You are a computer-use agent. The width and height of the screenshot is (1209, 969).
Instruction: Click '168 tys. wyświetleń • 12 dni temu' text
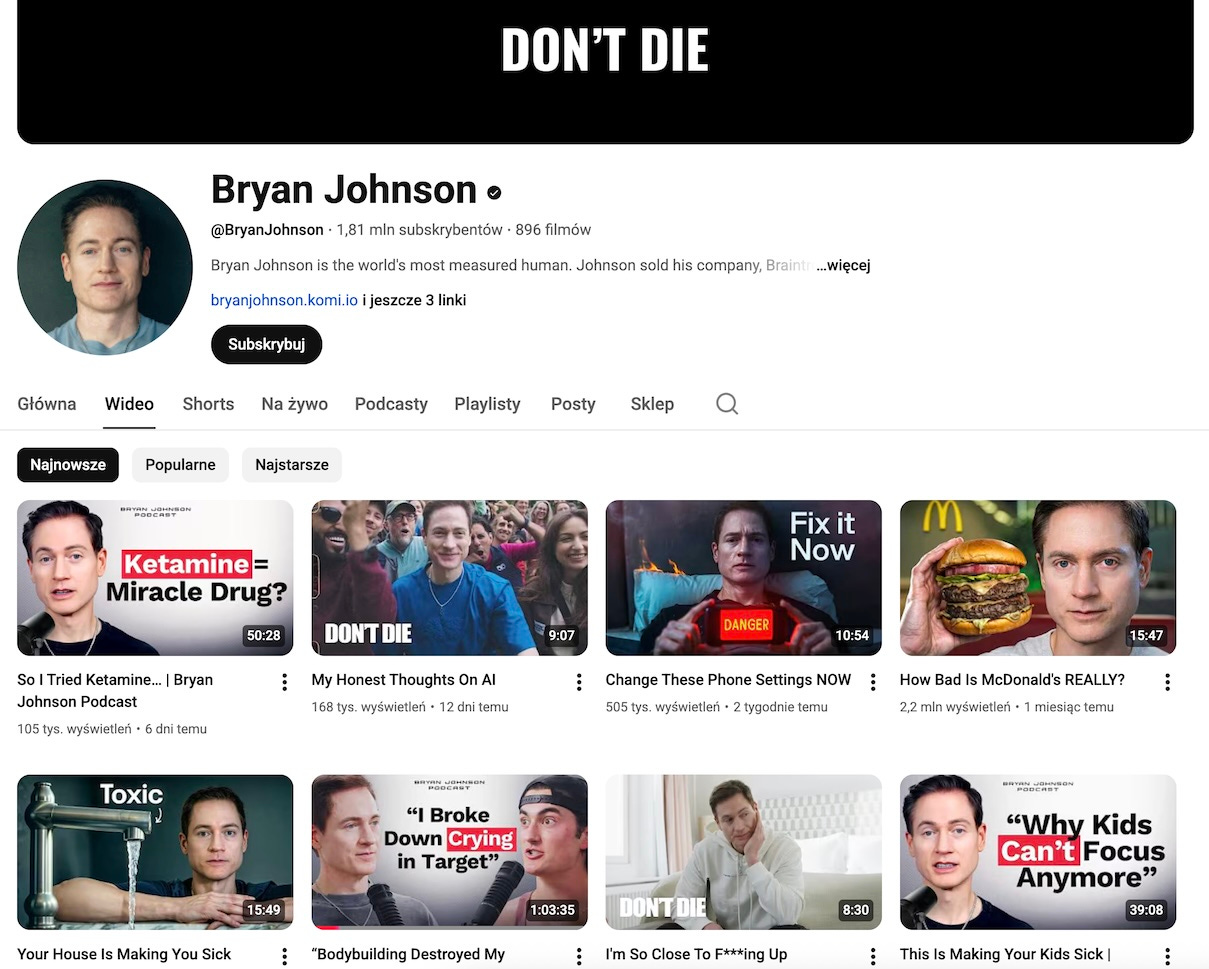410,707
